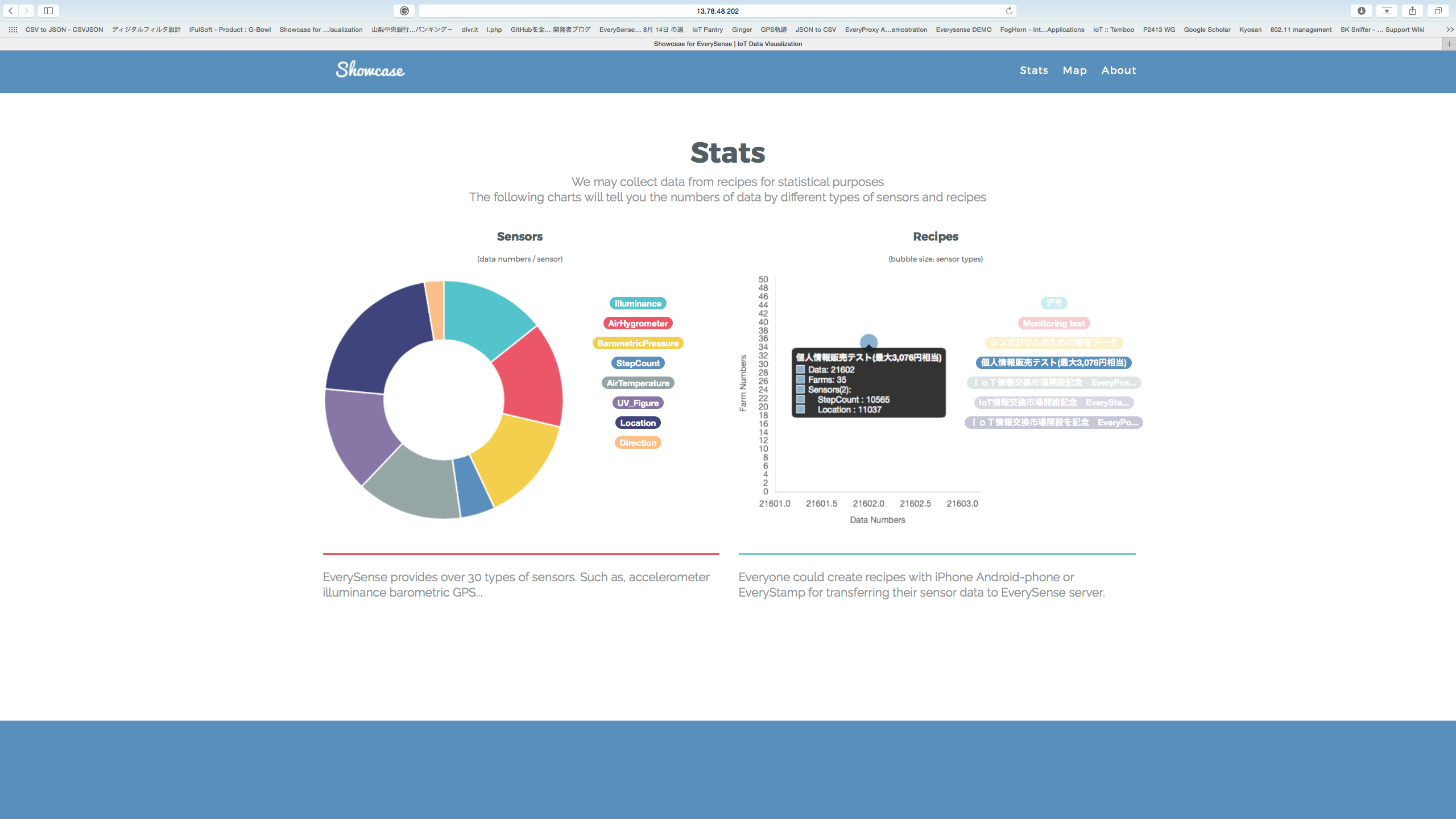Screen dimensions: 1456x819
Task: Click the BarometricPressure legend toggle
Action: (x=637, y=343)
